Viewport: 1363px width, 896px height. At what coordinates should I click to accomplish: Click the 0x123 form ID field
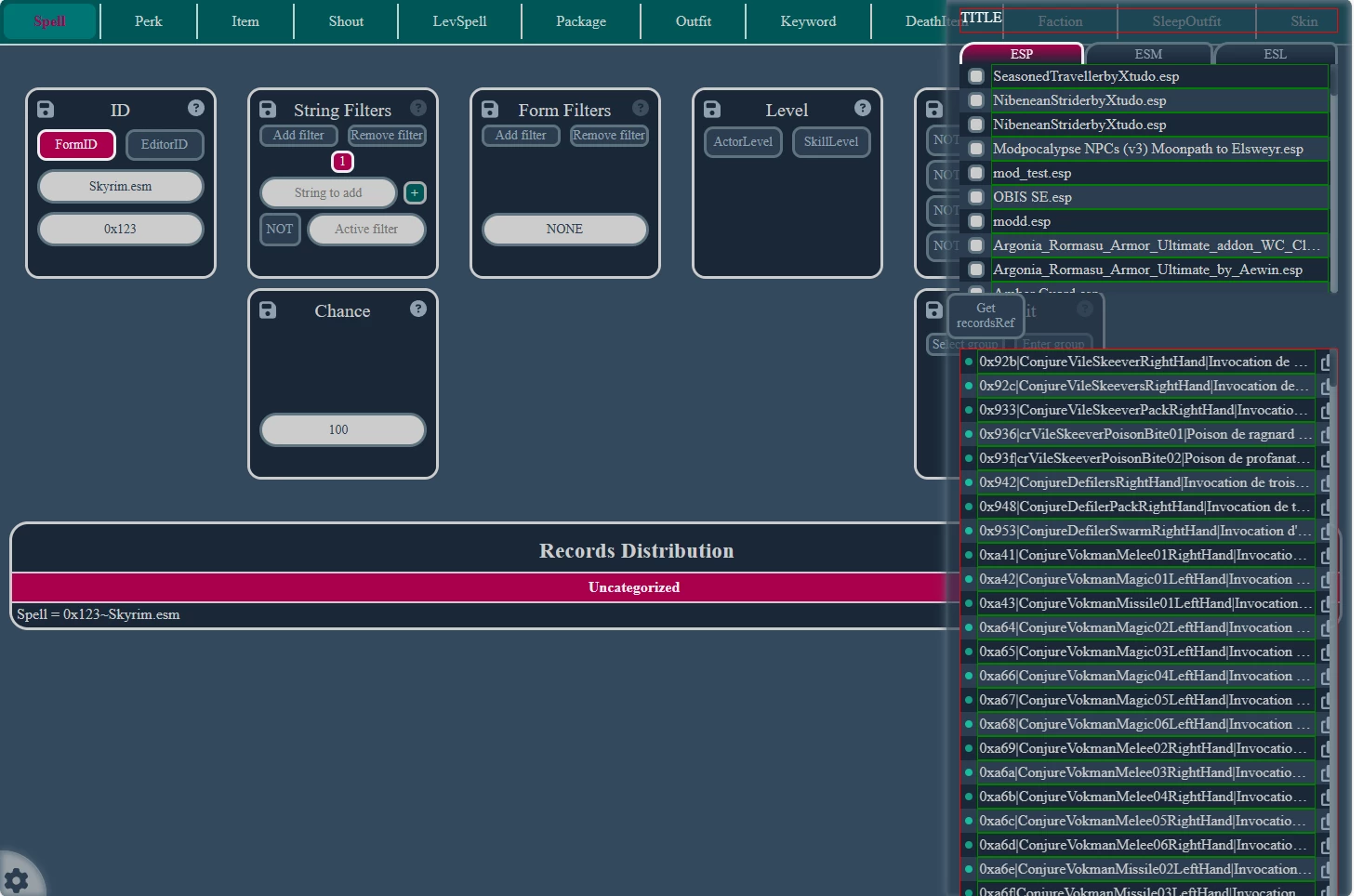pos(121,229)
